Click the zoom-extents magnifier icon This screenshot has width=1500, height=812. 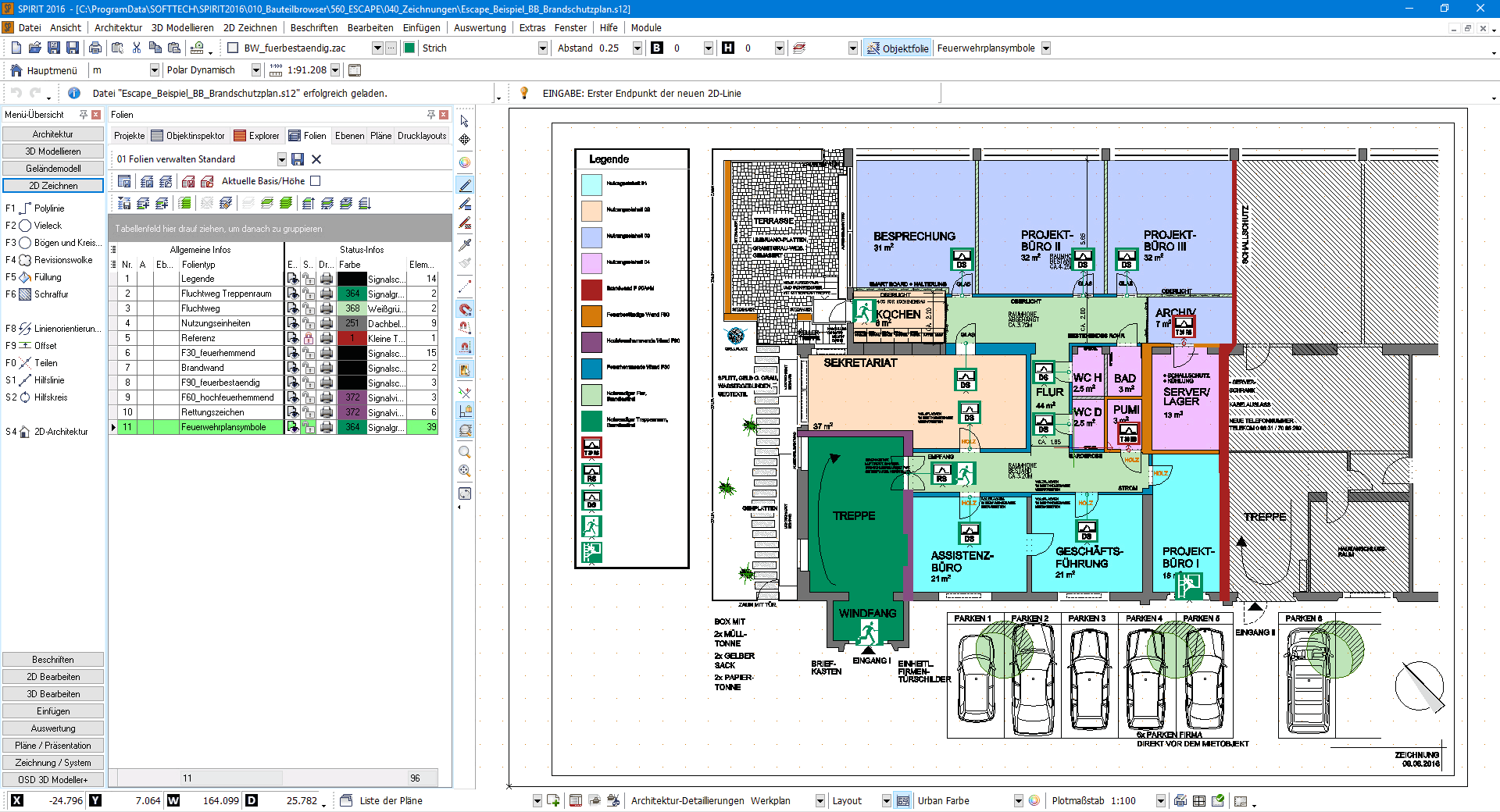click(465, 471)
